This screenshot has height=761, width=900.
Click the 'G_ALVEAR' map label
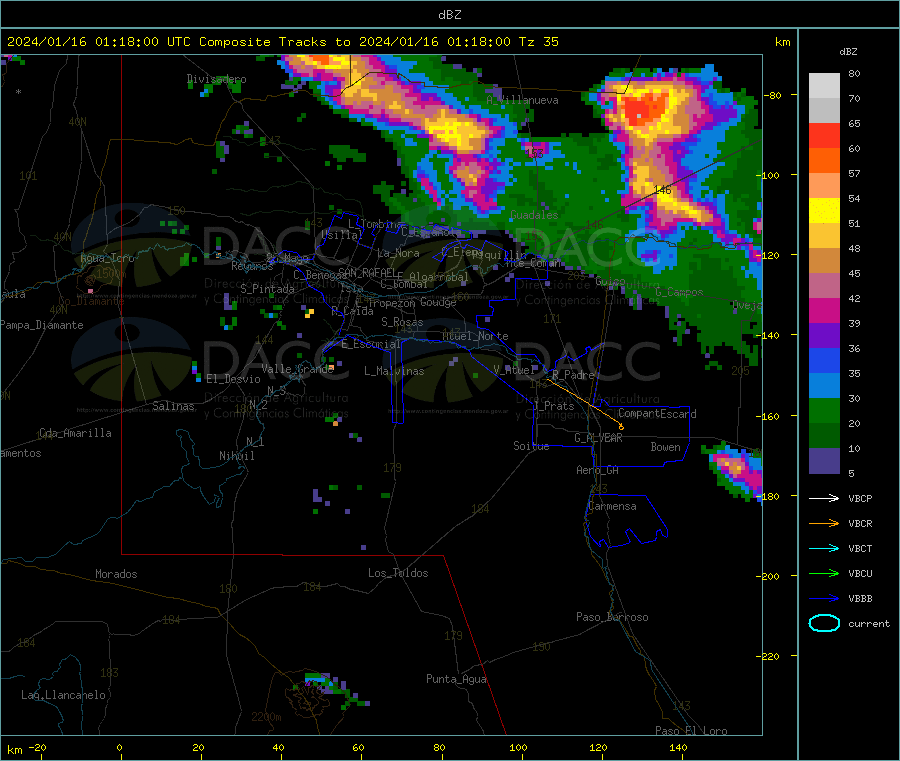pyautogui.click(x=598, y=438)
